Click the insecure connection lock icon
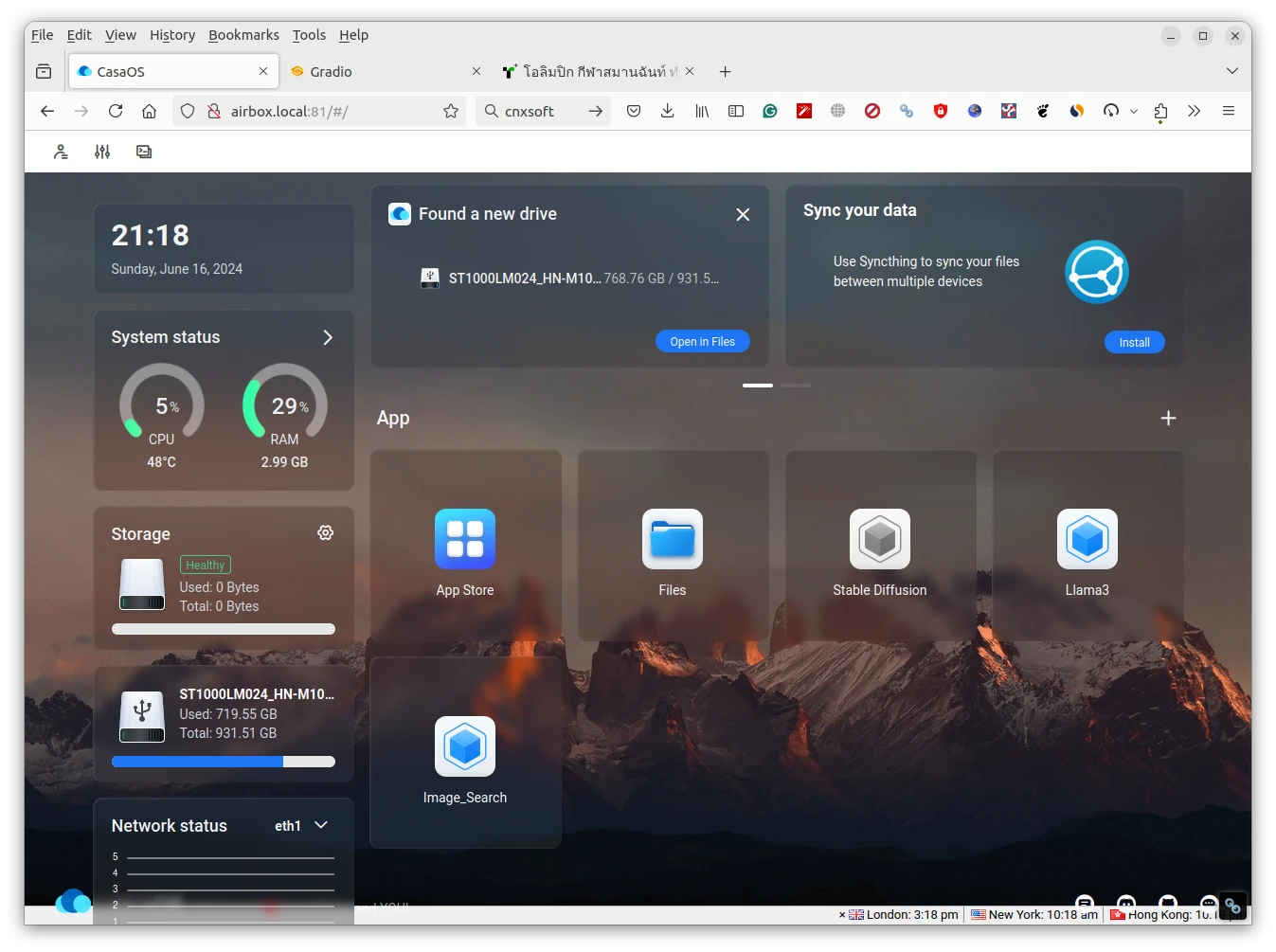1276x952 pixels. (x=214, y=111)
